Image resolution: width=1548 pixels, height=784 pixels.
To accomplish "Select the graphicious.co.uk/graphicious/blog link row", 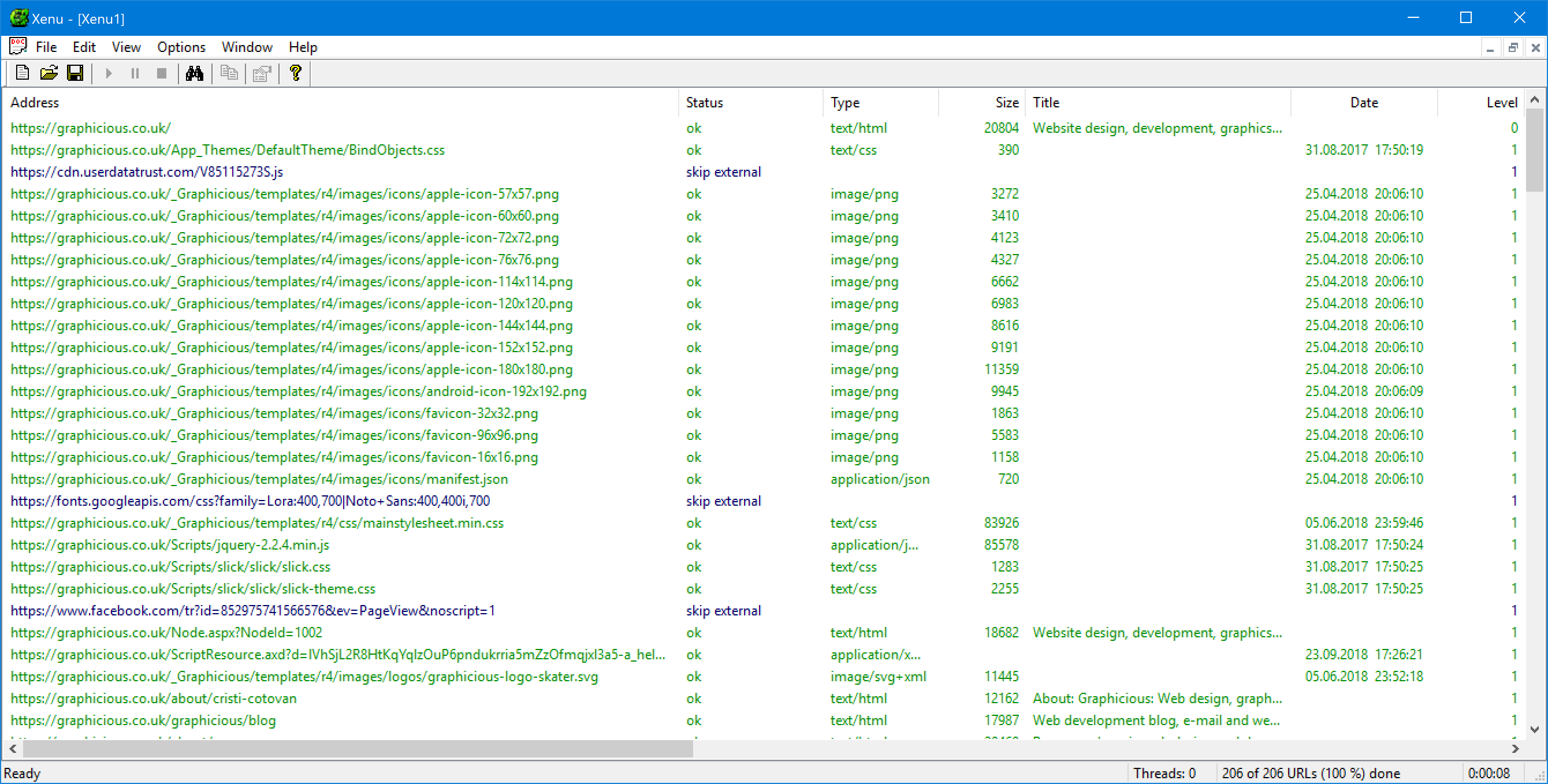I will pos(143,720).
